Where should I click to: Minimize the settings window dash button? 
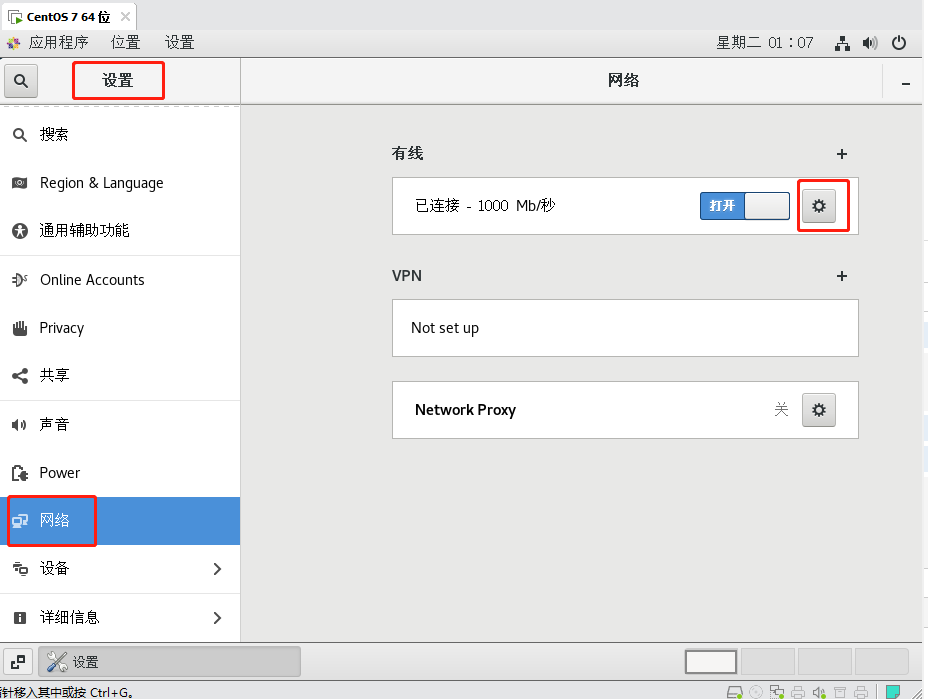pos(906,83)
